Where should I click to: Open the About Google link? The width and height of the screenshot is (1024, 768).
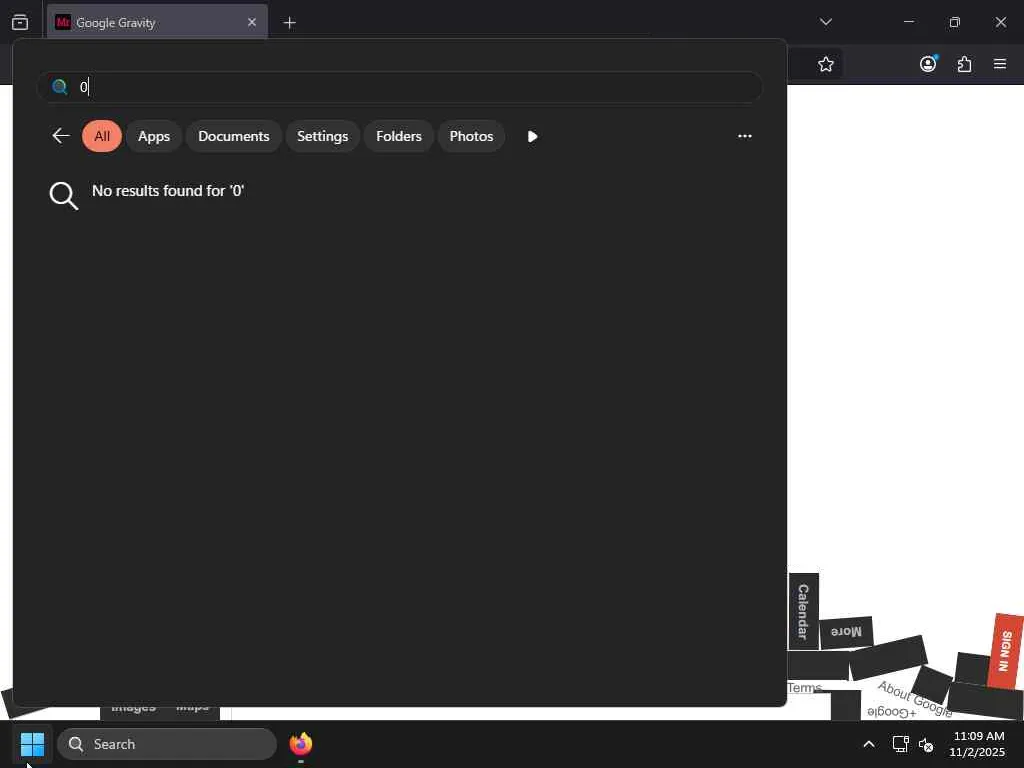[915, 699]
